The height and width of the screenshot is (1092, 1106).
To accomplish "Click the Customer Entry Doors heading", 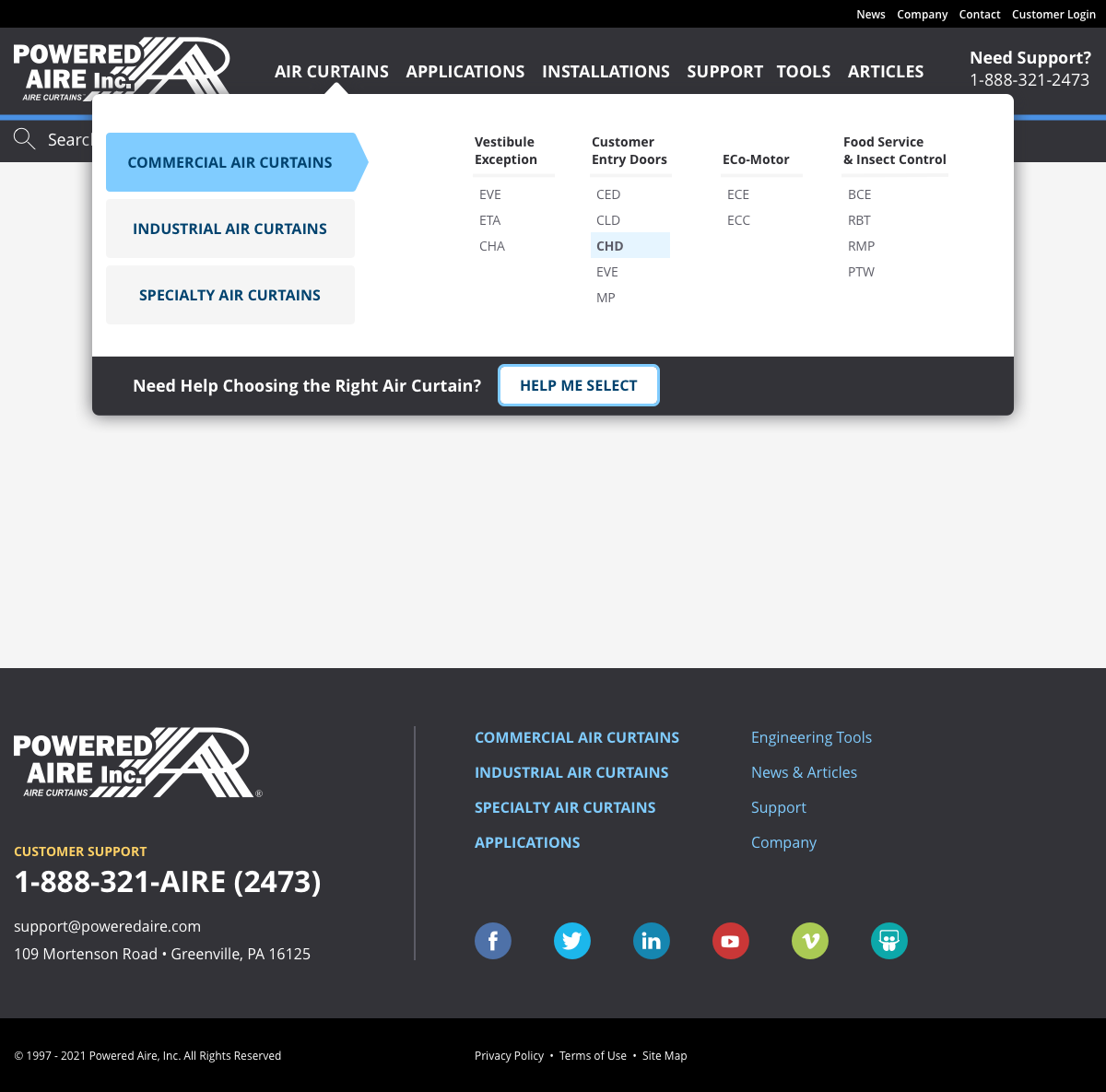I will coord(629,150).
